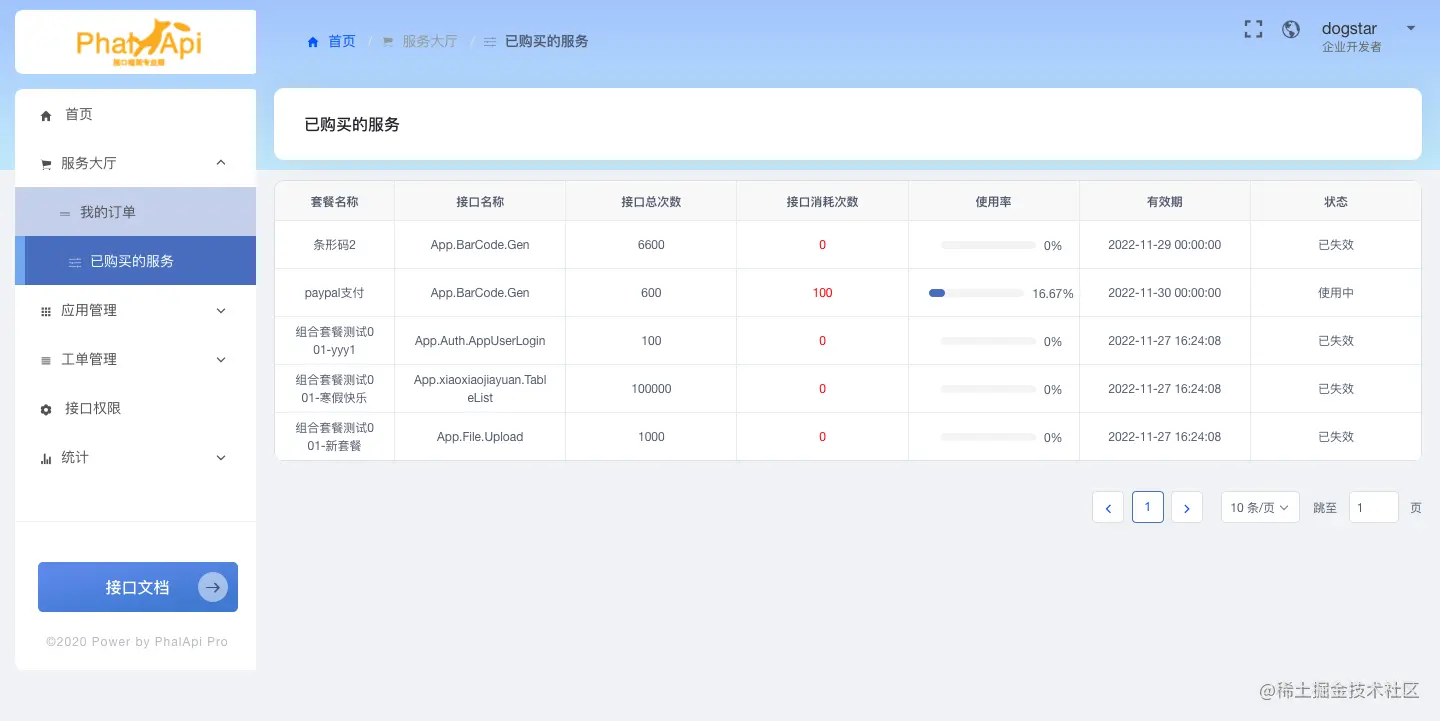Click the PhalApi logo
Image resolution: width=1440 pixels, height=721 pixels.
point(138,43)
